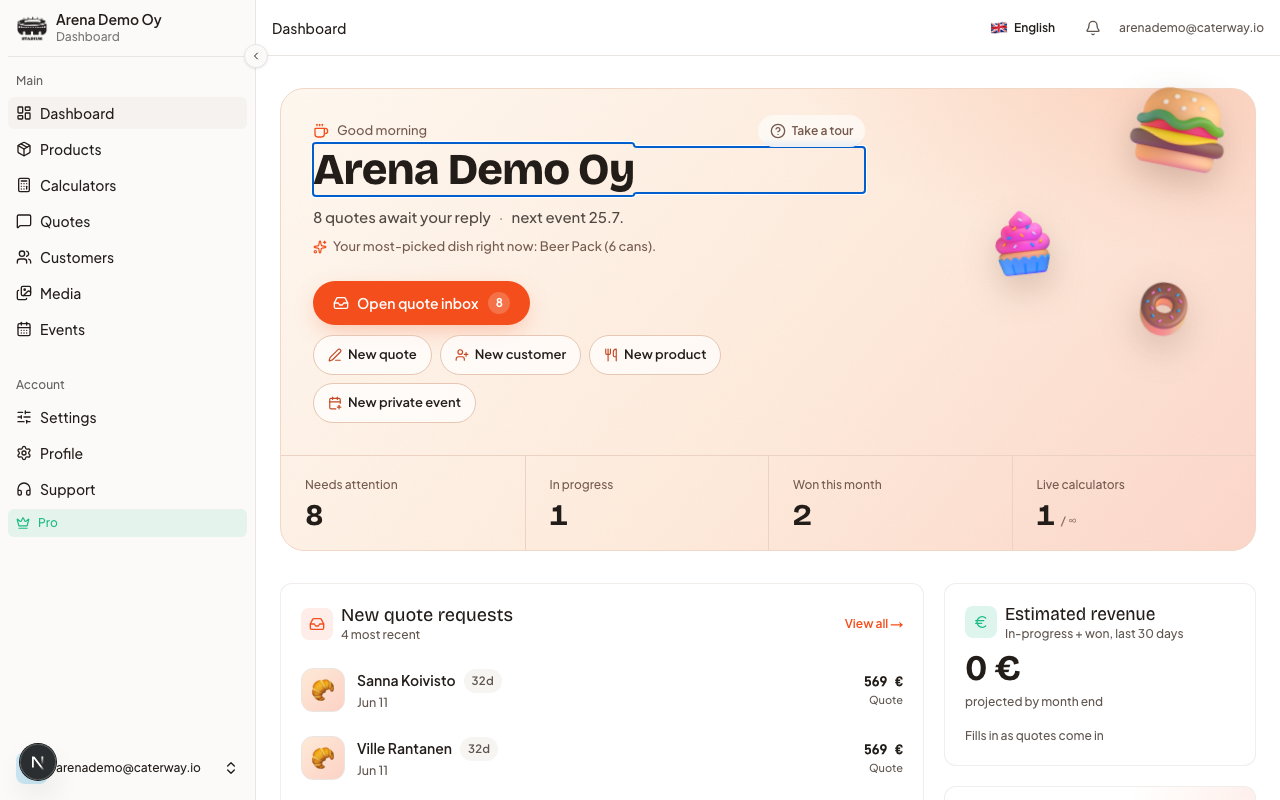Screen dimensions: 1280x800
Task: Create a New quote
Action: pos(372,355)
